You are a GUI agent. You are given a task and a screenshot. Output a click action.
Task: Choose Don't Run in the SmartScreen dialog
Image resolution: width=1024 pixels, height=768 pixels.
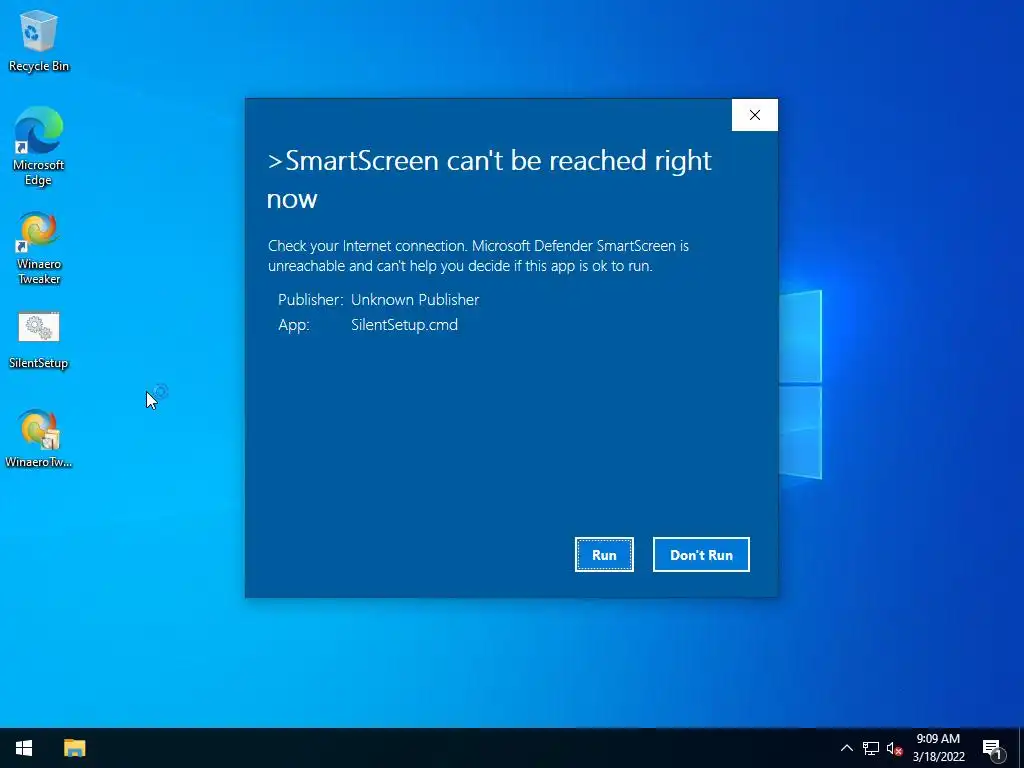pyautogui.click(x=701, y=554)
